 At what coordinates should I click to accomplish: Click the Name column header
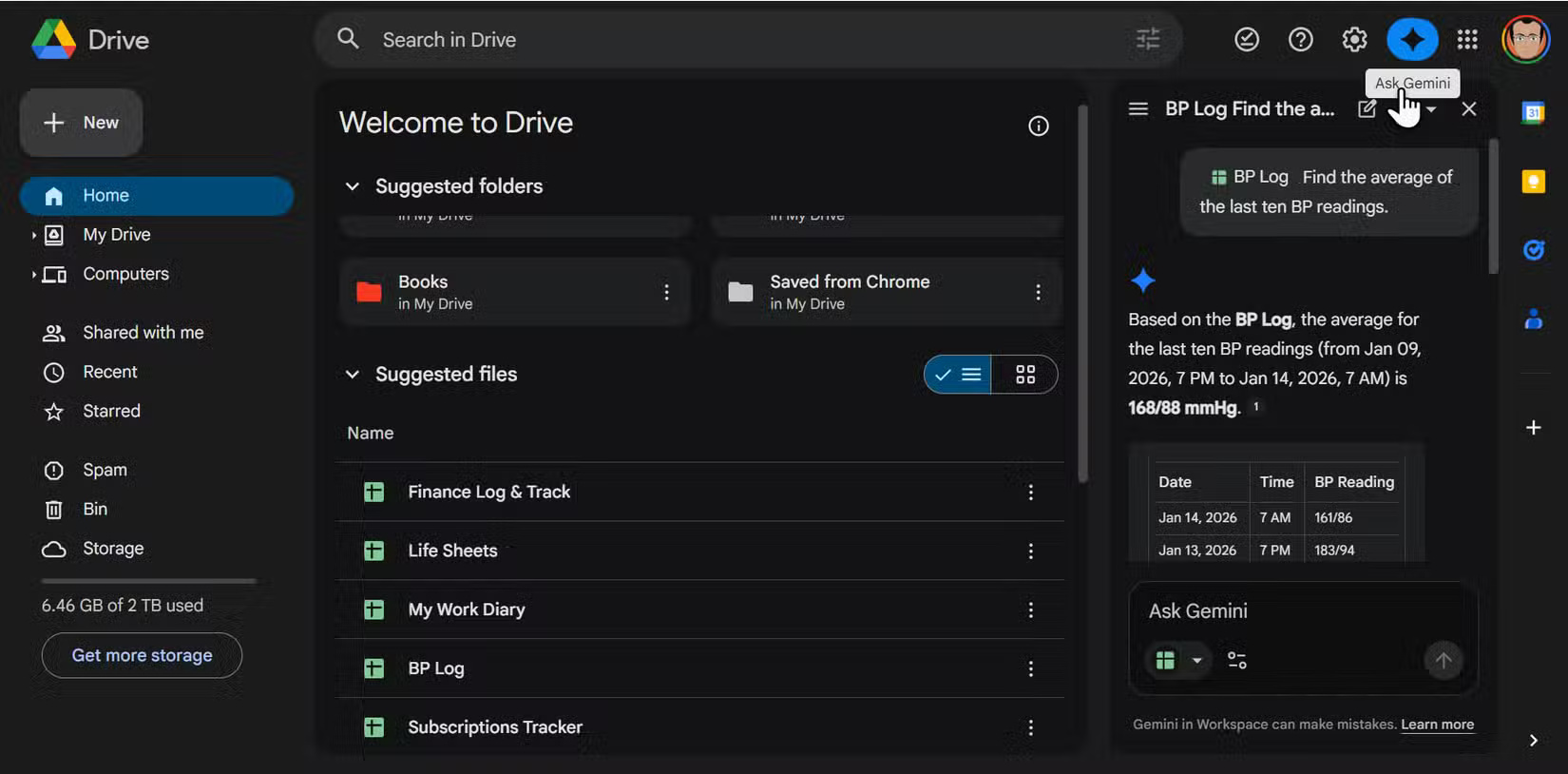pyautogui.click(x=370, y=434)
